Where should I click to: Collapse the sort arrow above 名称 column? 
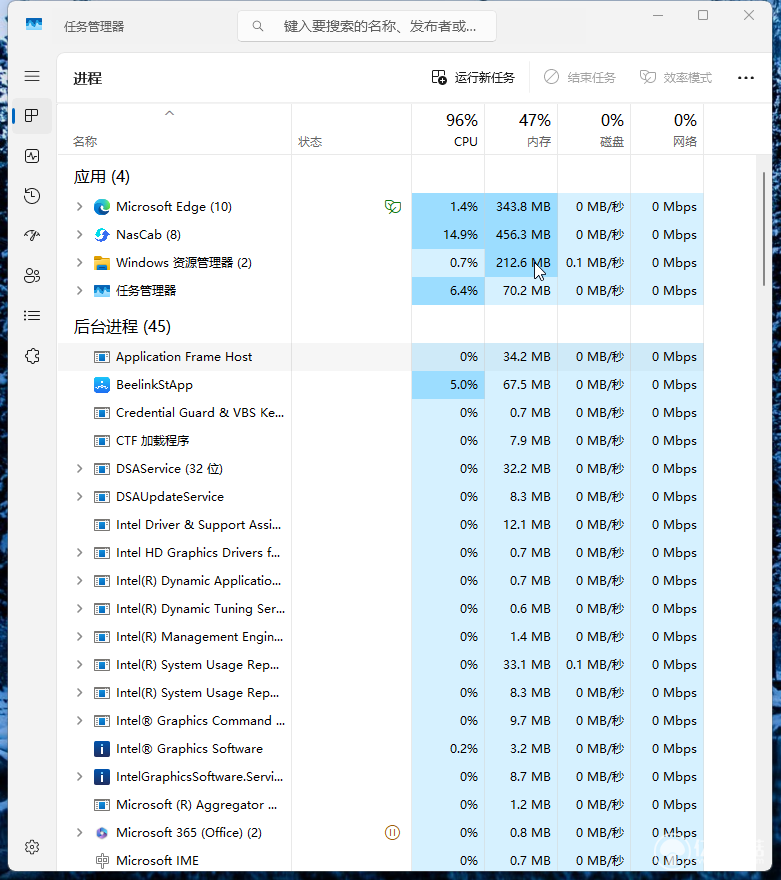pos(169,113)
